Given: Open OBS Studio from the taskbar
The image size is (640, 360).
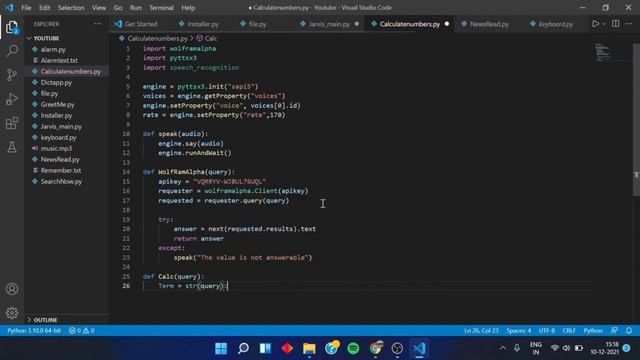Looking at the screenshot, I should click(x=397, y=348).
